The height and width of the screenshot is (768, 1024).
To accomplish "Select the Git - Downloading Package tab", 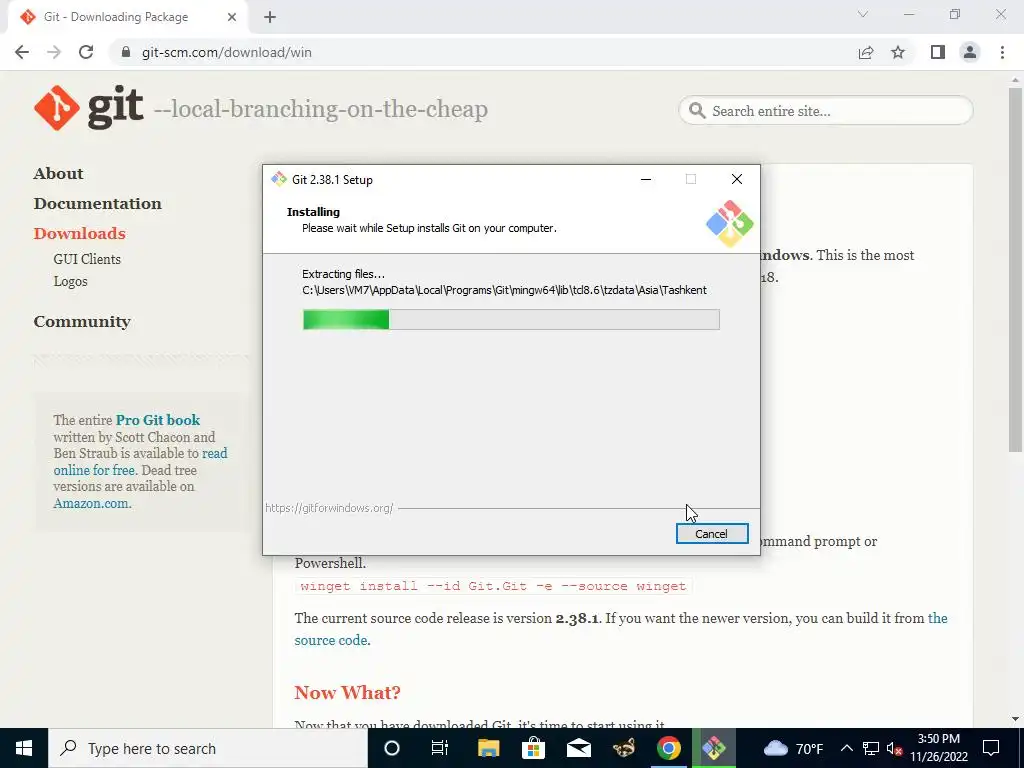I will pos(128,18).
